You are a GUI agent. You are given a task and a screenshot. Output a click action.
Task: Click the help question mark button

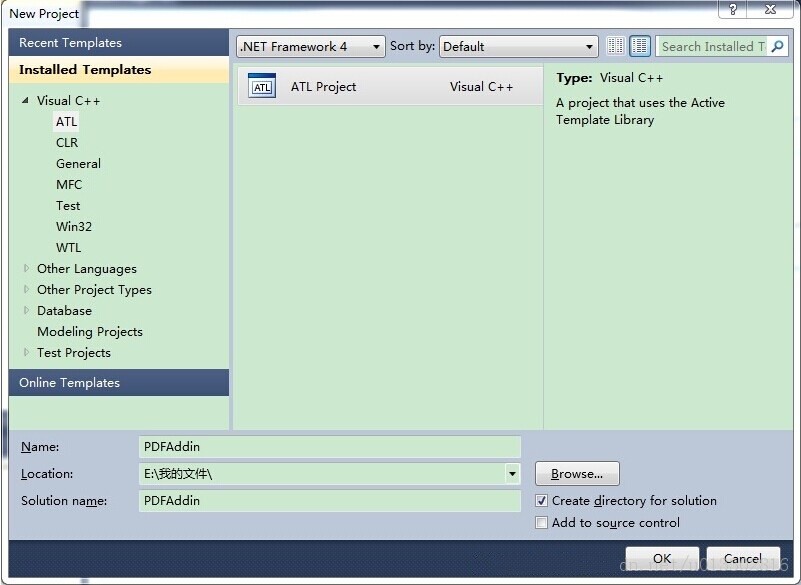(x=733, y=9)
